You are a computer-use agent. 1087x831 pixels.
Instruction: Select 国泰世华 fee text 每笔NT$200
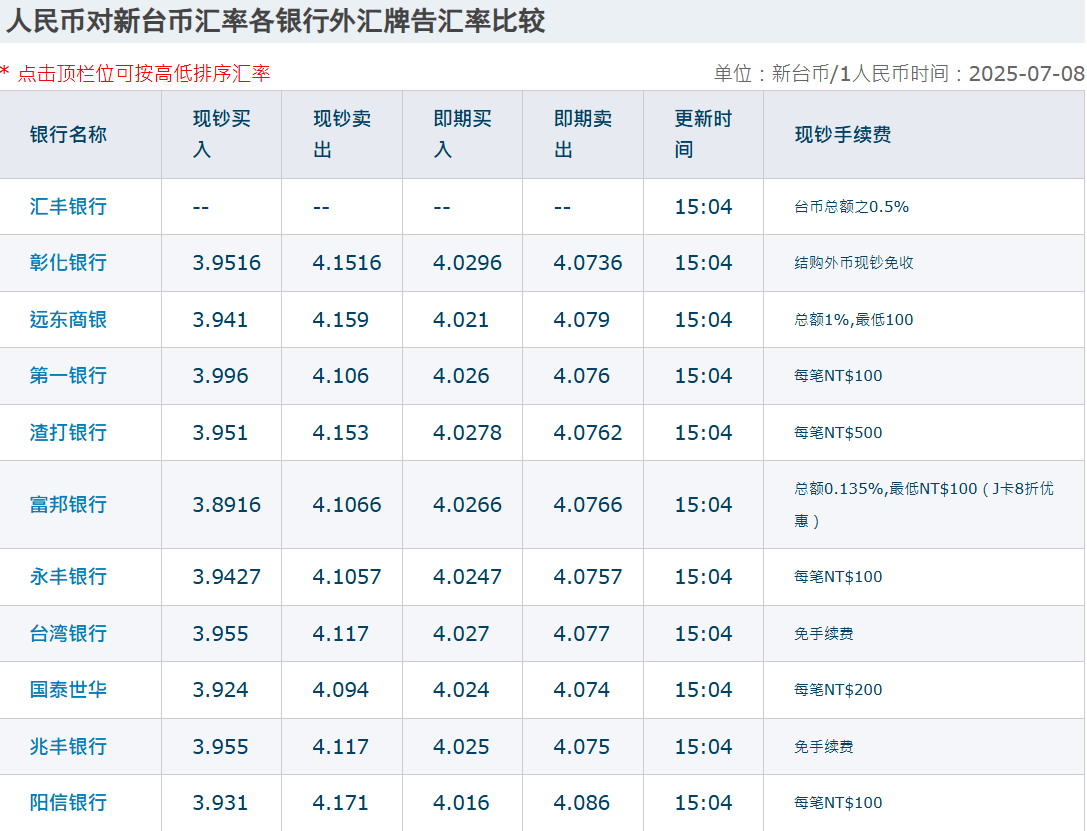(x=838, y=690)
